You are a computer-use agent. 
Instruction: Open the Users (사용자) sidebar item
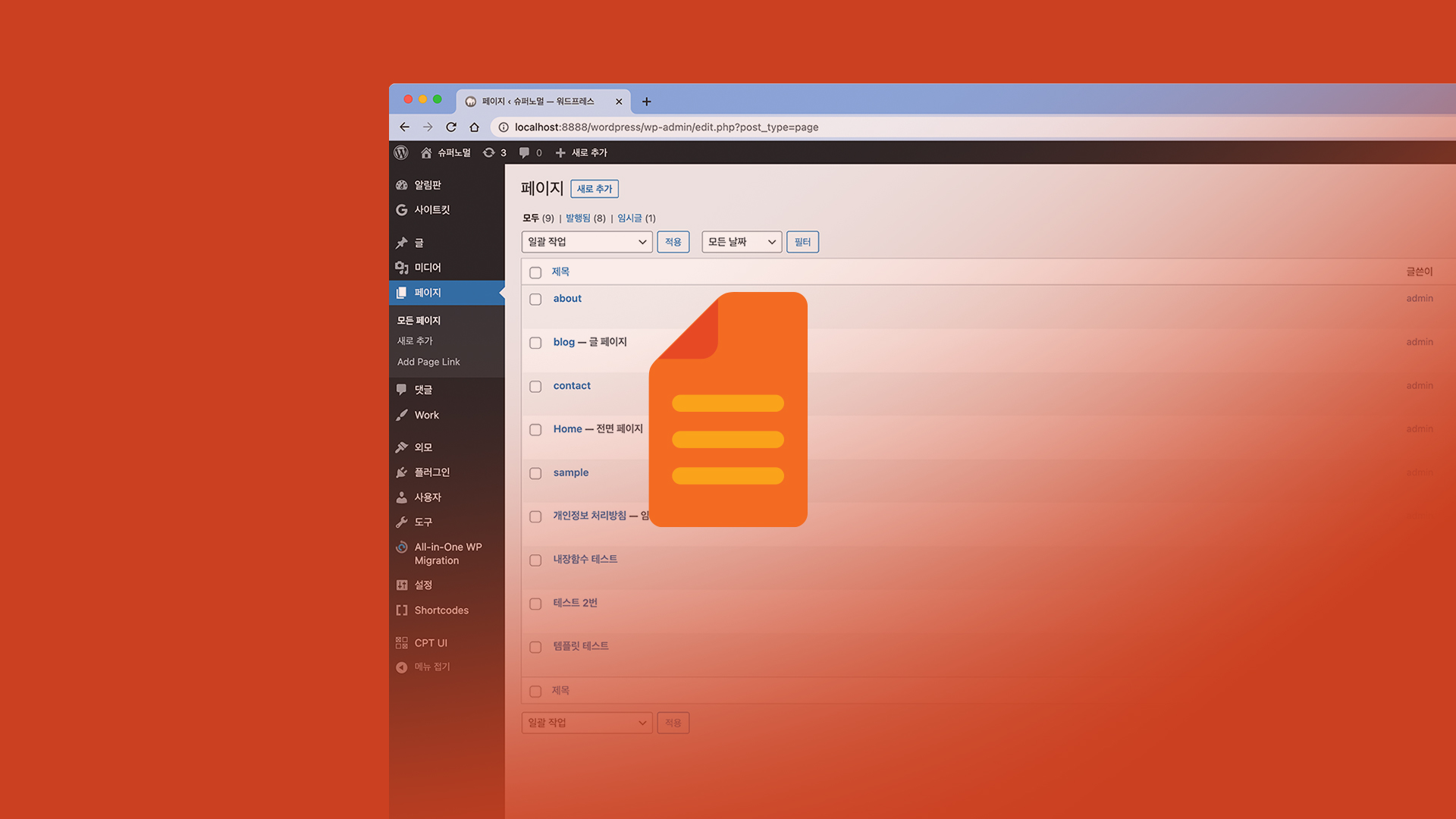(427, 497)
